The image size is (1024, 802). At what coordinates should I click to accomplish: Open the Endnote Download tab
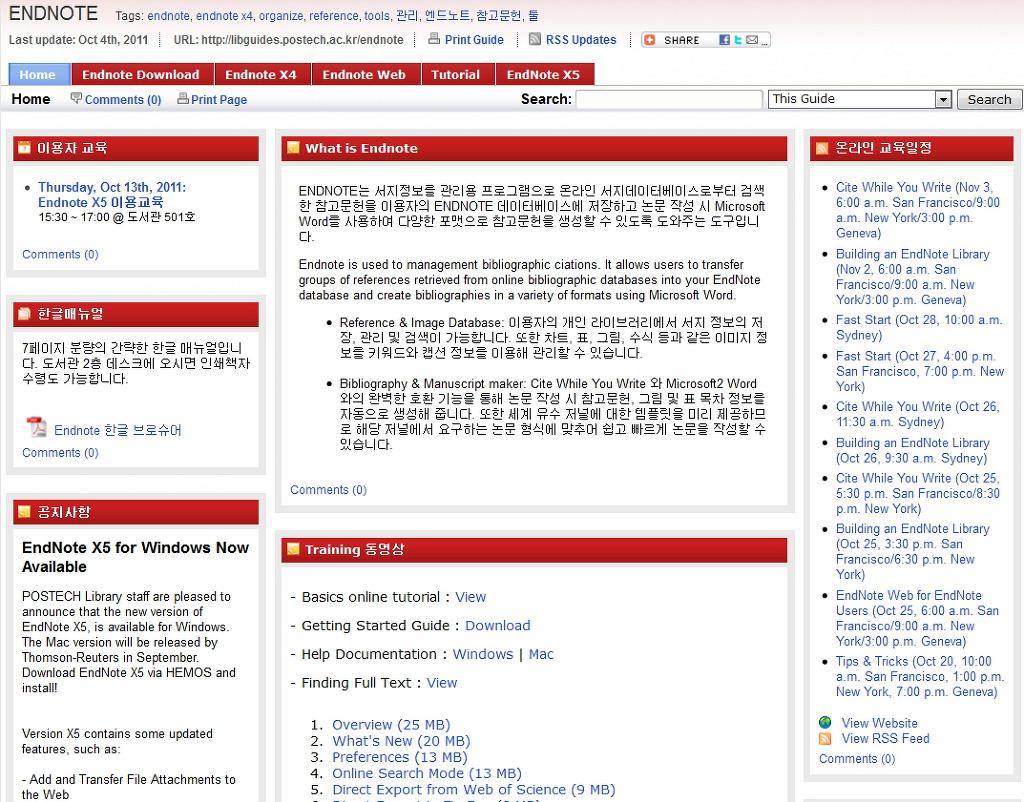pyautogui.click(x=141, y=74)
